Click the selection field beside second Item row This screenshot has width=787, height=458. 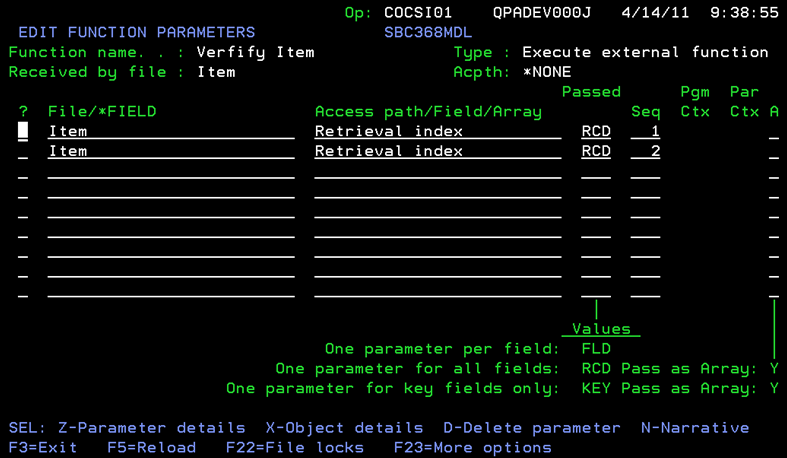(23, 151)
